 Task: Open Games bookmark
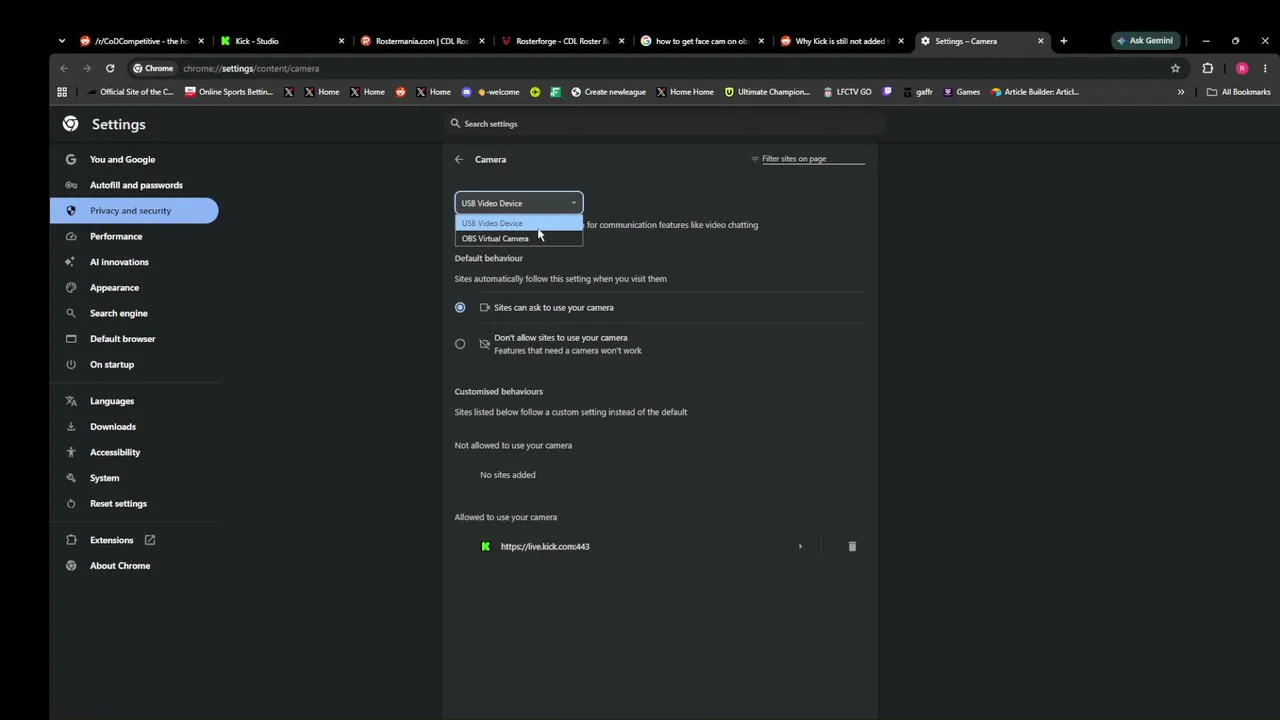[x=961, y=92]
